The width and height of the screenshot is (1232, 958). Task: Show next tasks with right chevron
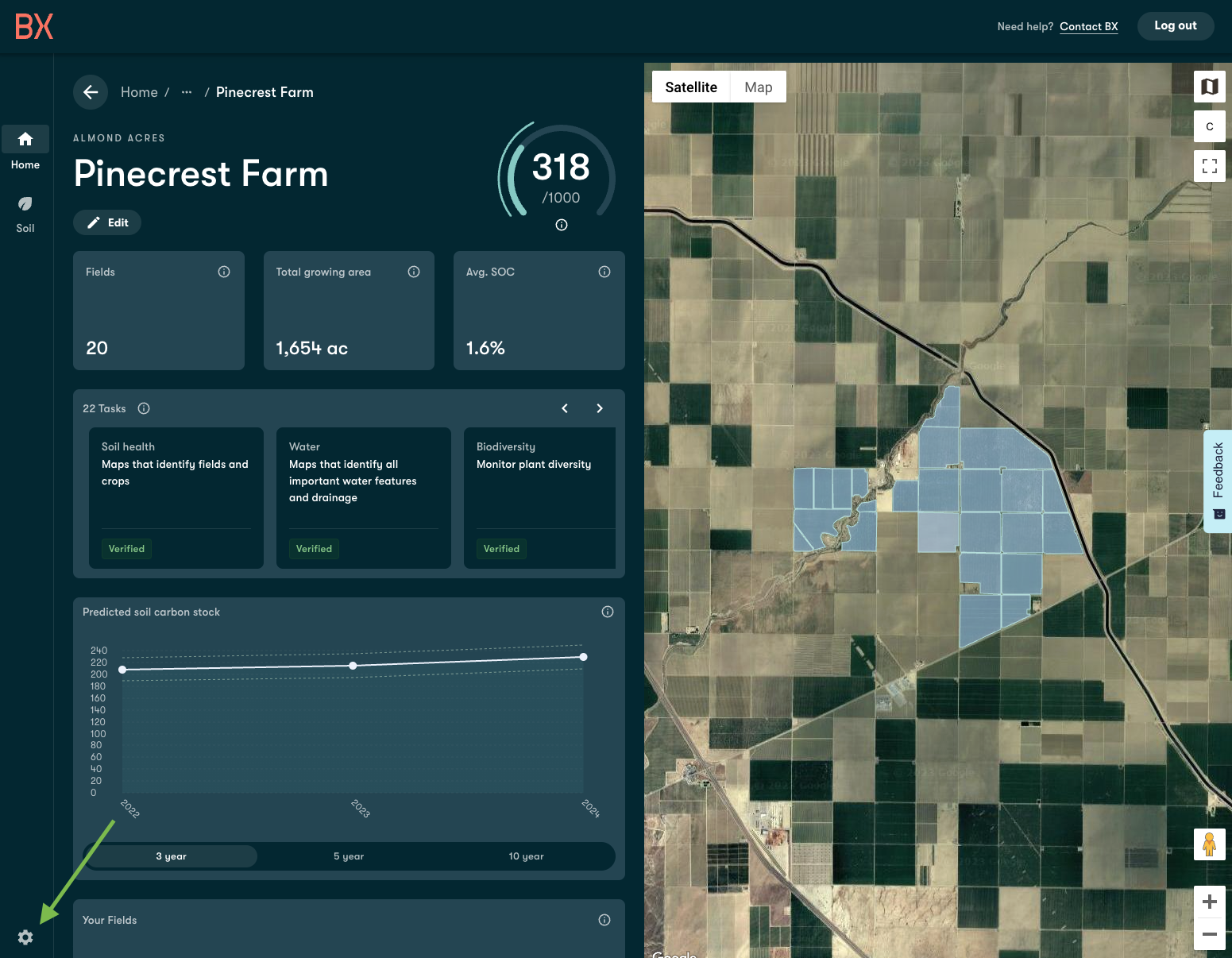(600, 408)
